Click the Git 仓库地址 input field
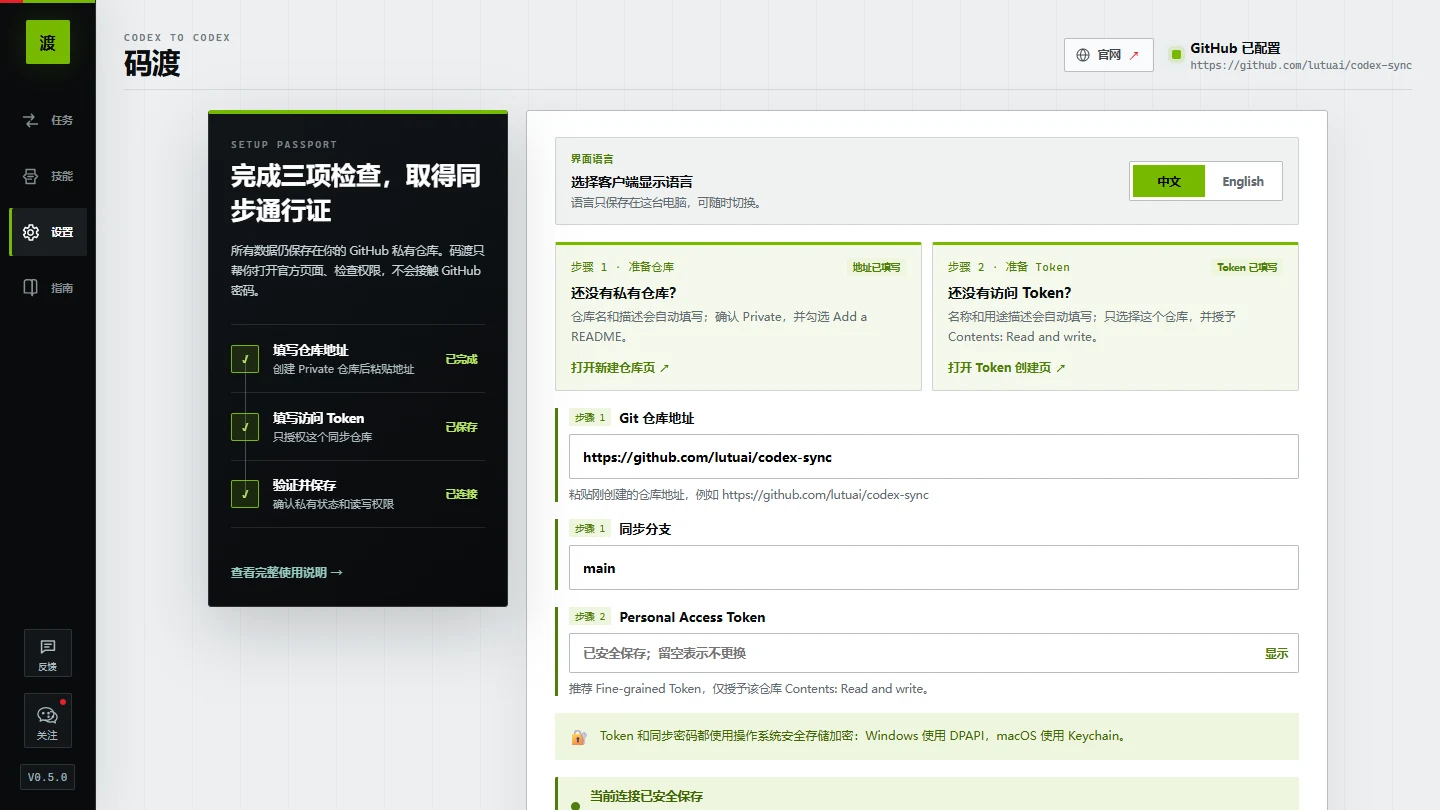1440x810 pixels. (934, 457)
